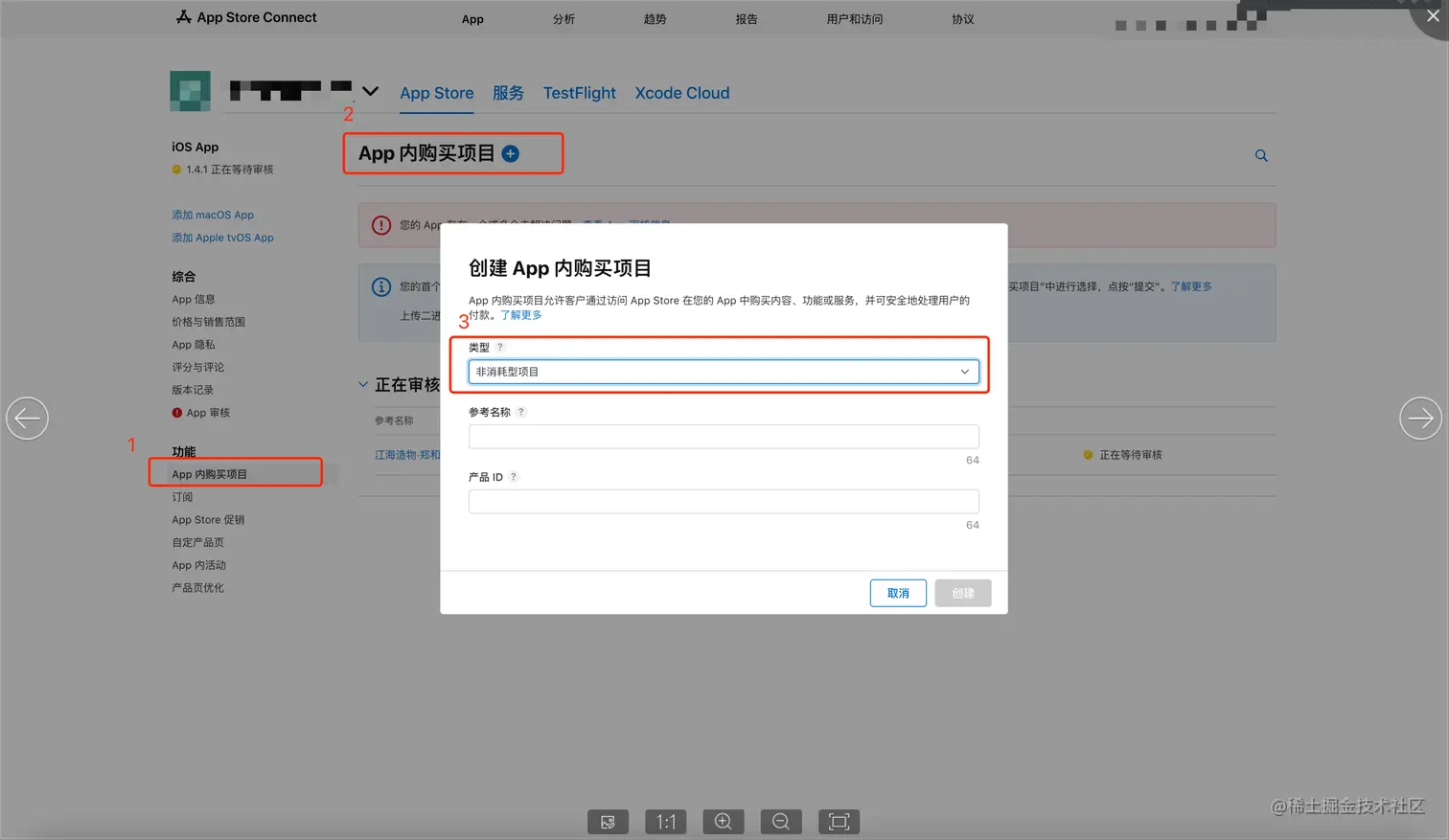Click 了解更多 link in the info banner

point(1191,286)
